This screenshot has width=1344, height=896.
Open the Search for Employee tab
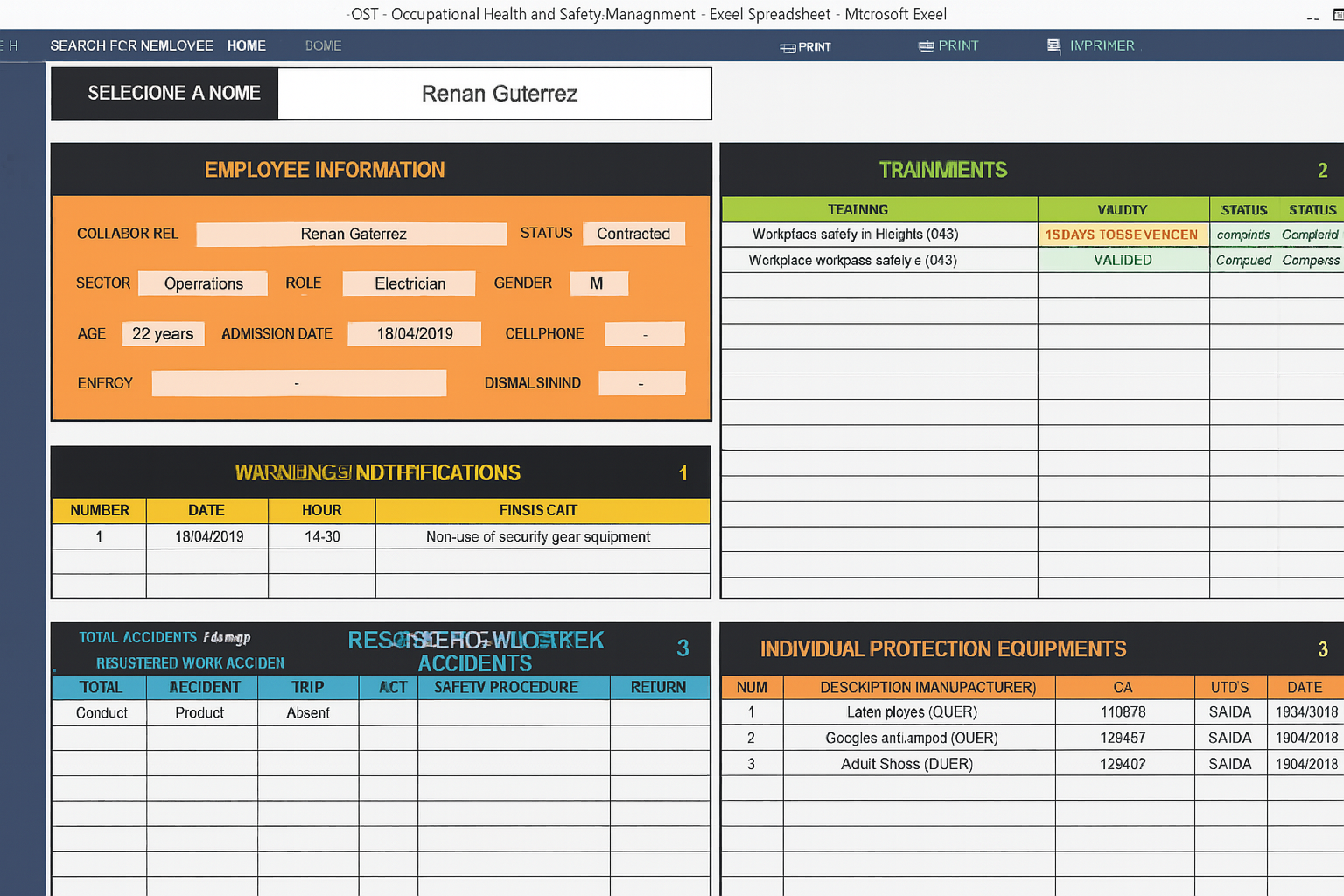131,45
